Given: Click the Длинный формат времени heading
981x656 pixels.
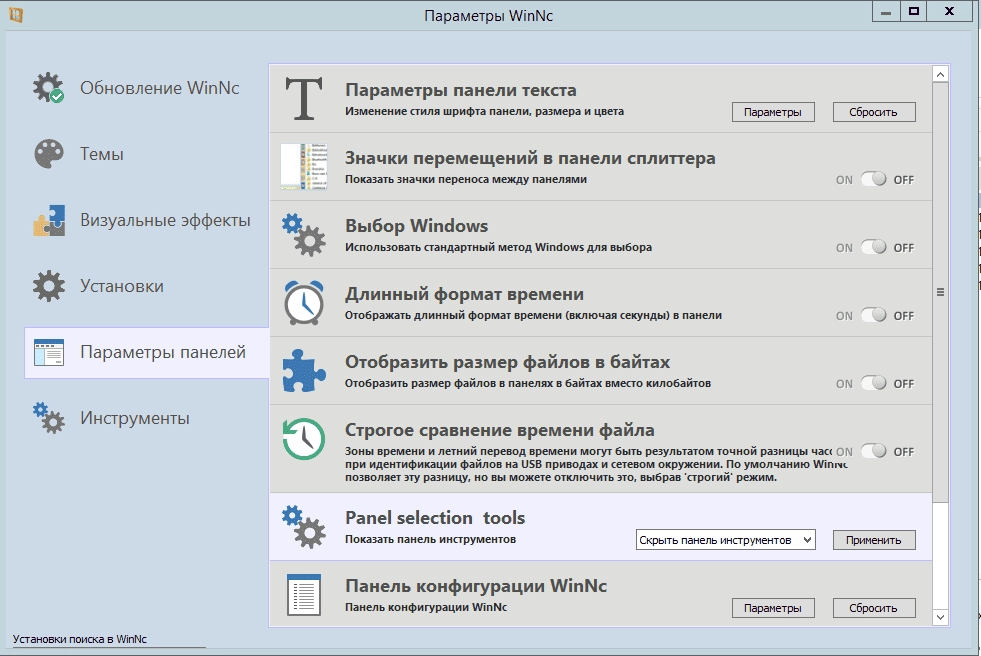Looking at the screenshot, I should coord(464,294).
